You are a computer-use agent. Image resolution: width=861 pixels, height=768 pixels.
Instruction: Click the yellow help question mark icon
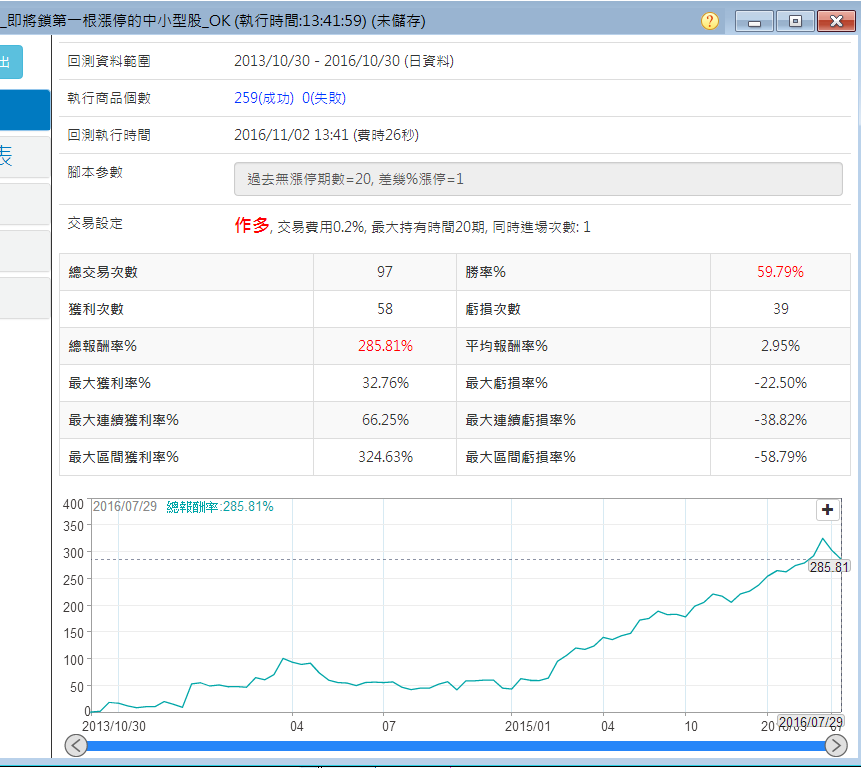(710, 21)
